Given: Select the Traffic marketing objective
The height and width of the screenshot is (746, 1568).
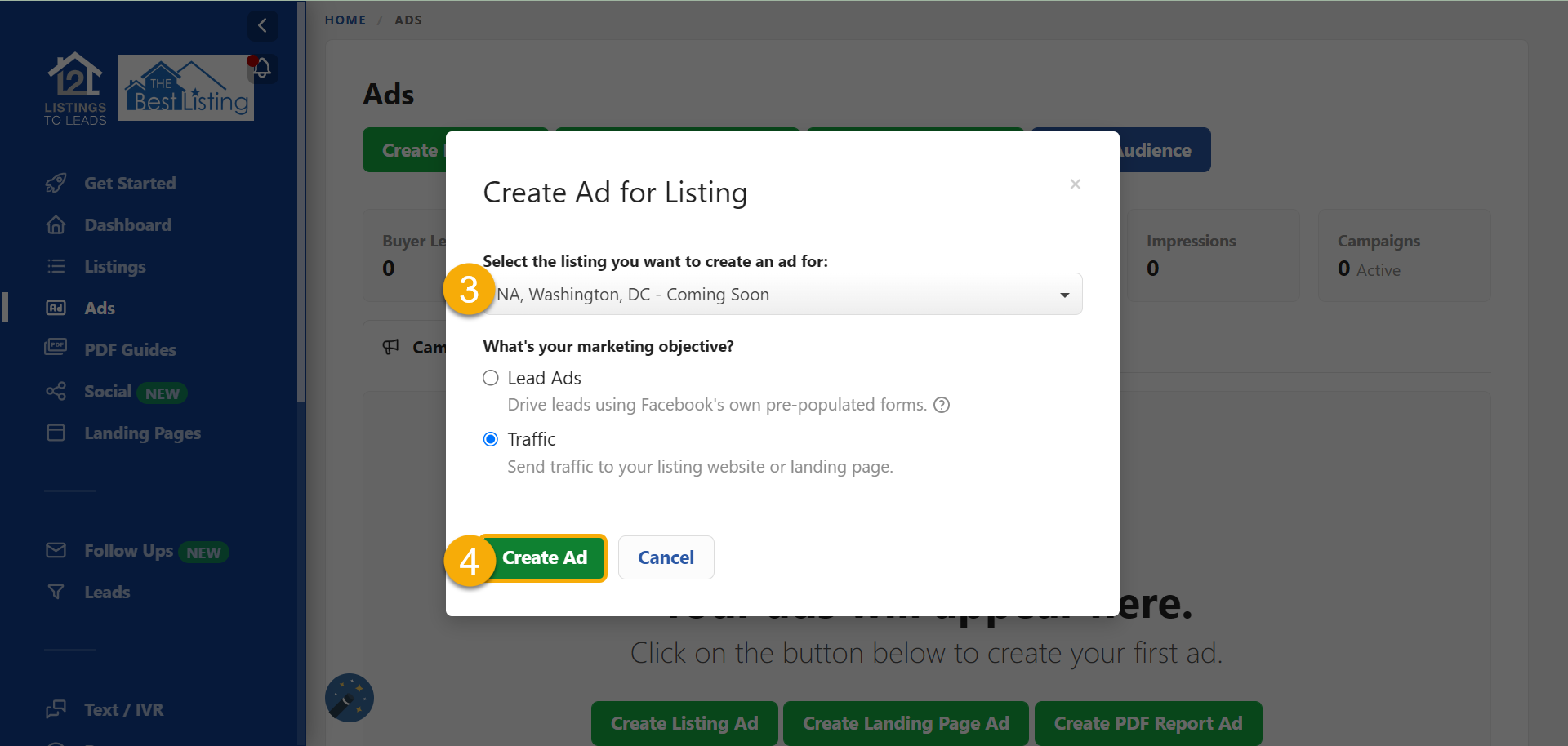Looking at the screenshot, I should (491, 440).
